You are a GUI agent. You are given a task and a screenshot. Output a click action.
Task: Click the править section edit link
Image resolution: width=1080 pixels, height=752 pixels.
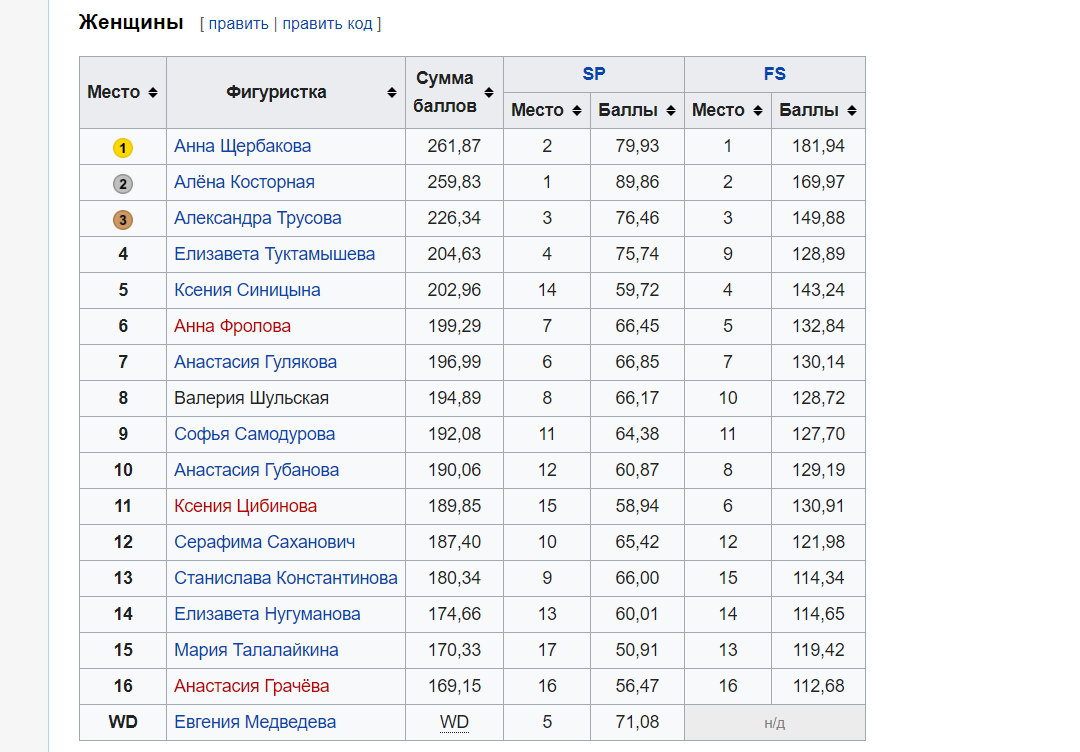click(238, 24)
